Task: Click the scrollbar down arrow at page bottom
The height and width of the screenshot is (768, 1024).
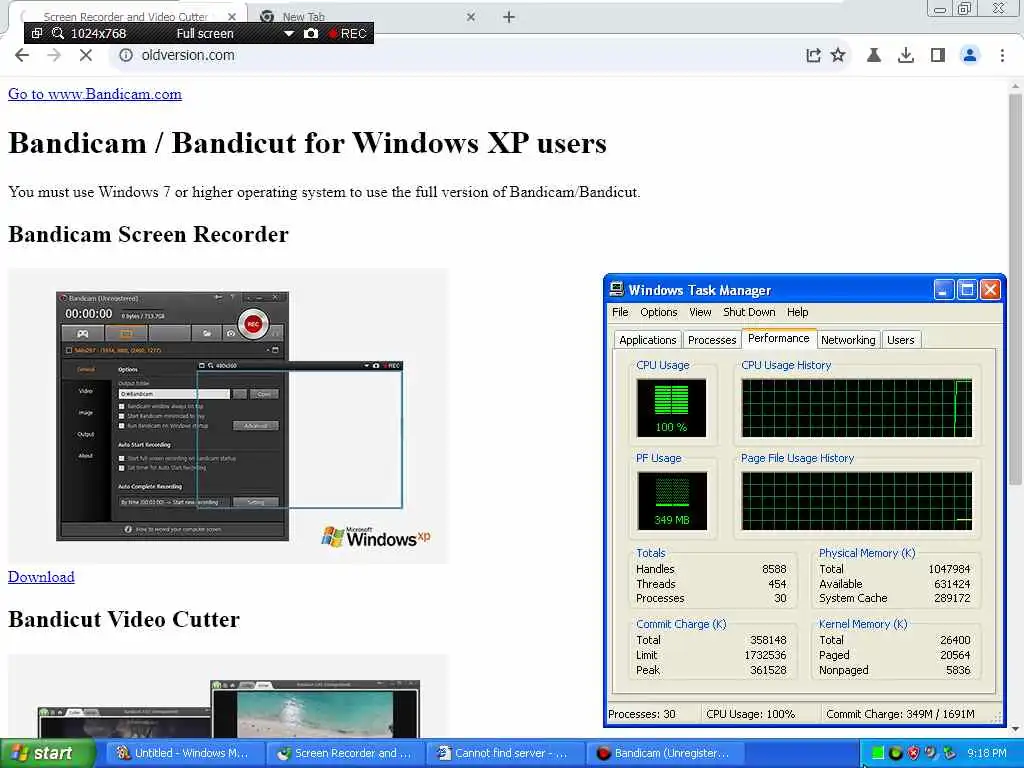Action: 1015,729
